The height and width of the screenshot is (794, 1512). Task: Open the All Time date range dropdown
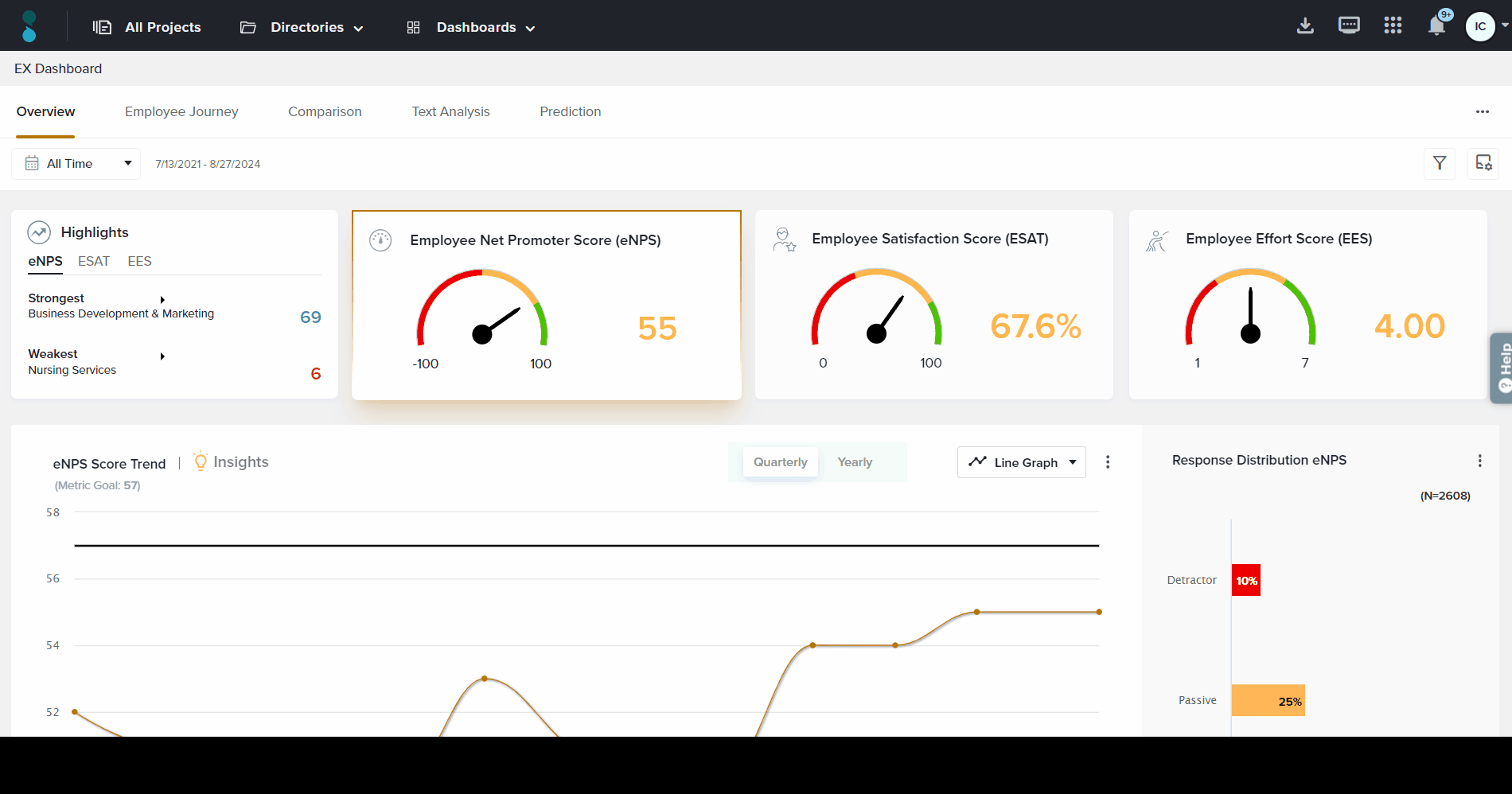click(76, 164)
